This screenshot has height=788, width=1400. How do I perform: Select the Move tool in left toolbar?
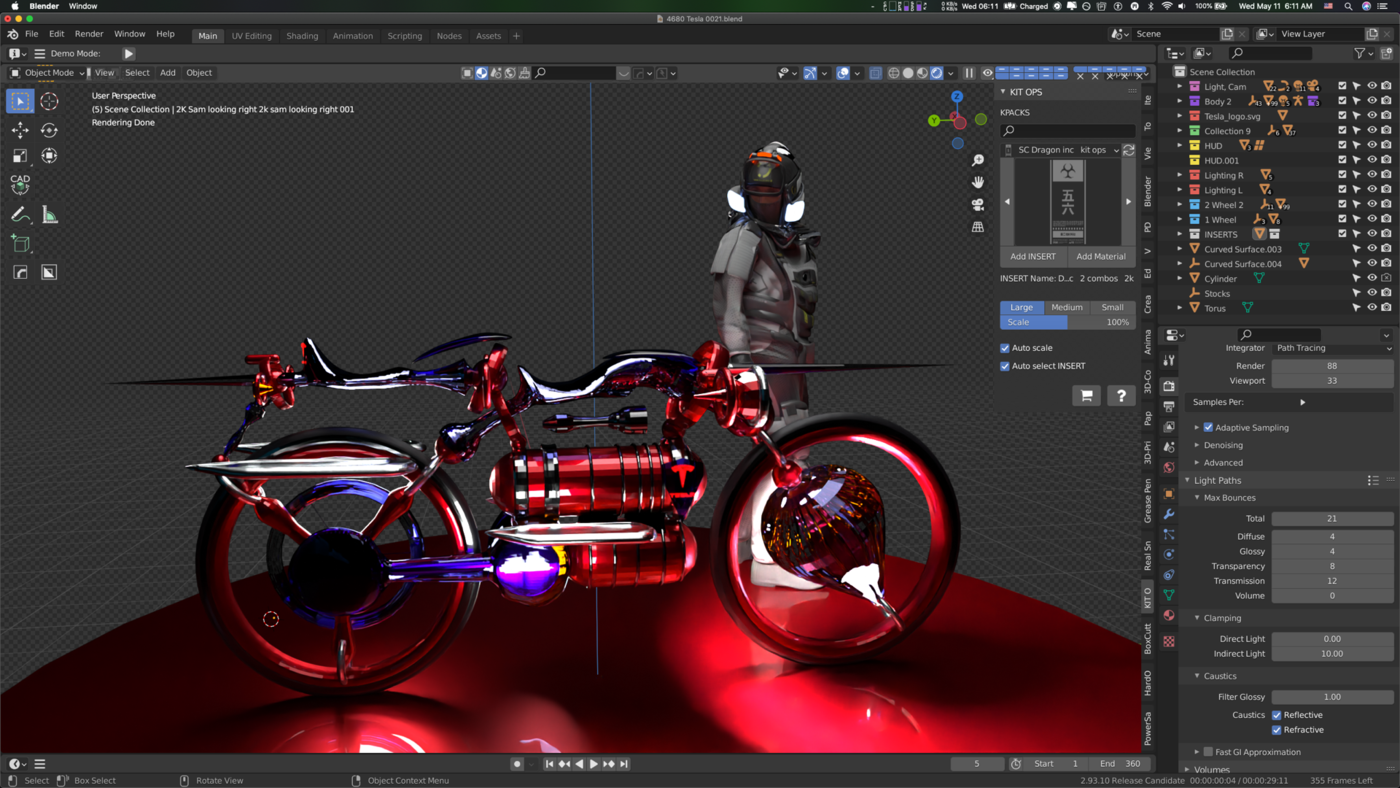(x=20, y=130)
